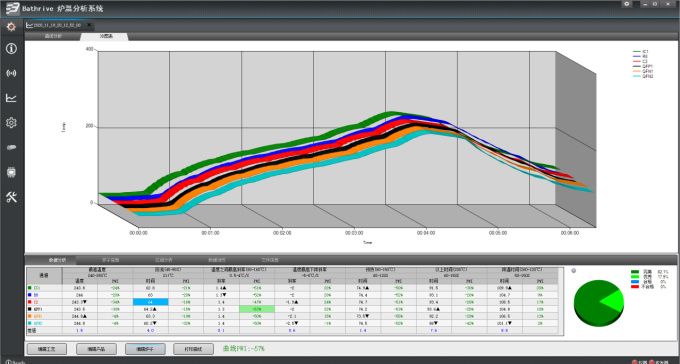Click the orange sun icon atop the sidebar

pos(11,27)
